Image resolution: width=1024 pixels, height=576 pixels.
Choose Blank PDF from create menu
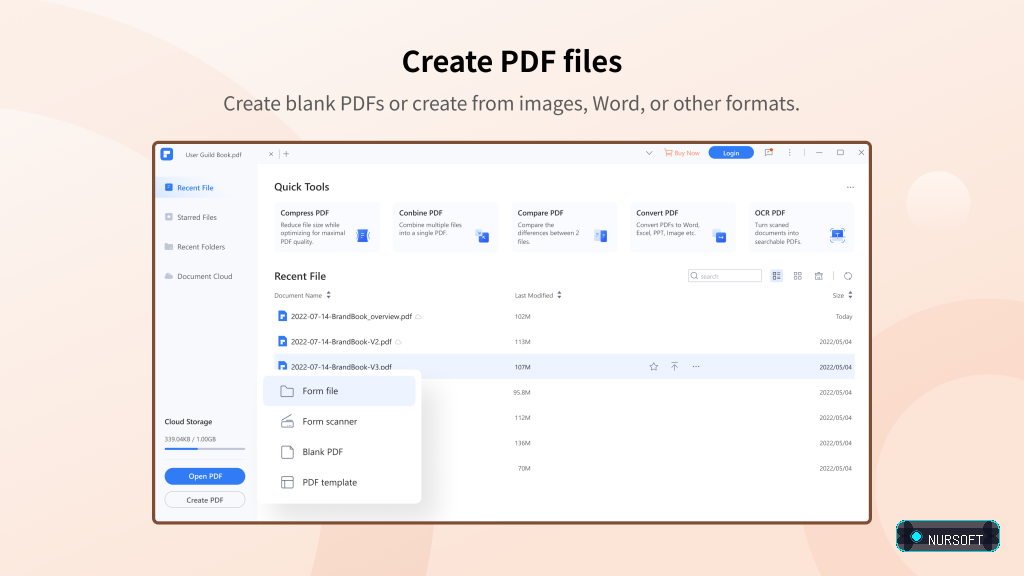pyautogui.click(x=339, y=452)
